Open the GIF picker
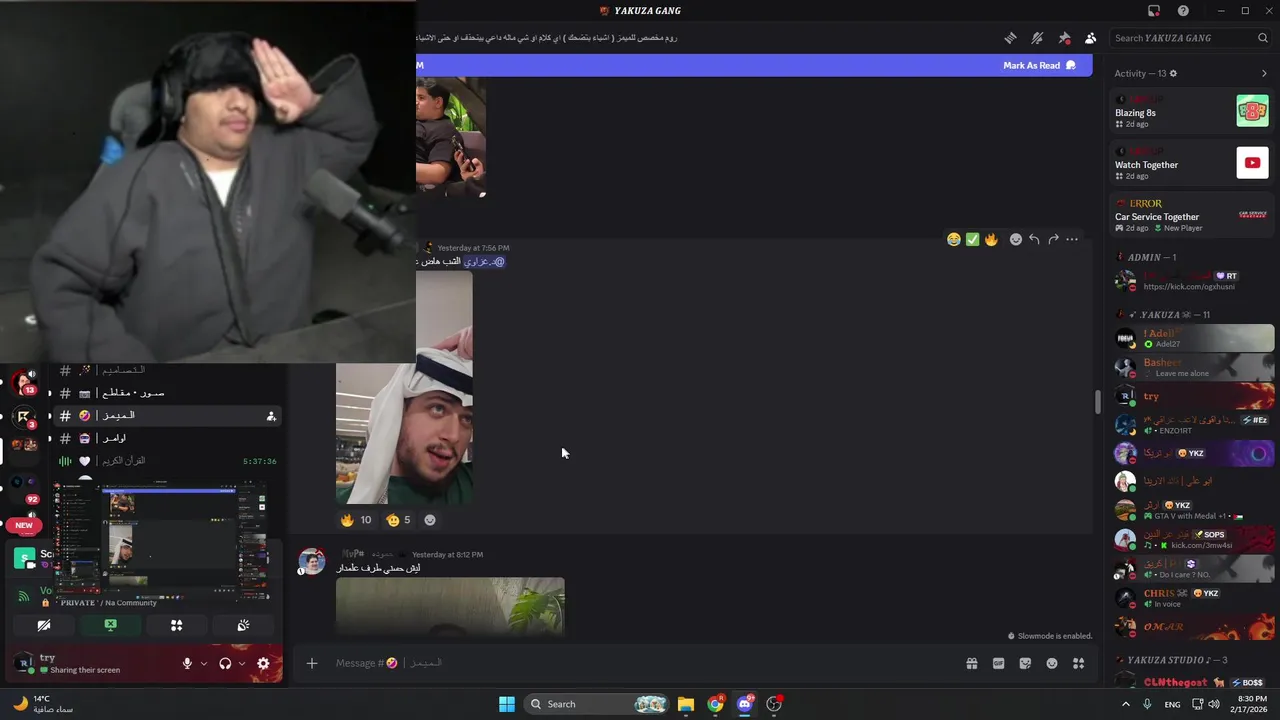The image size is (1280, 720). [x=998, y=663]
